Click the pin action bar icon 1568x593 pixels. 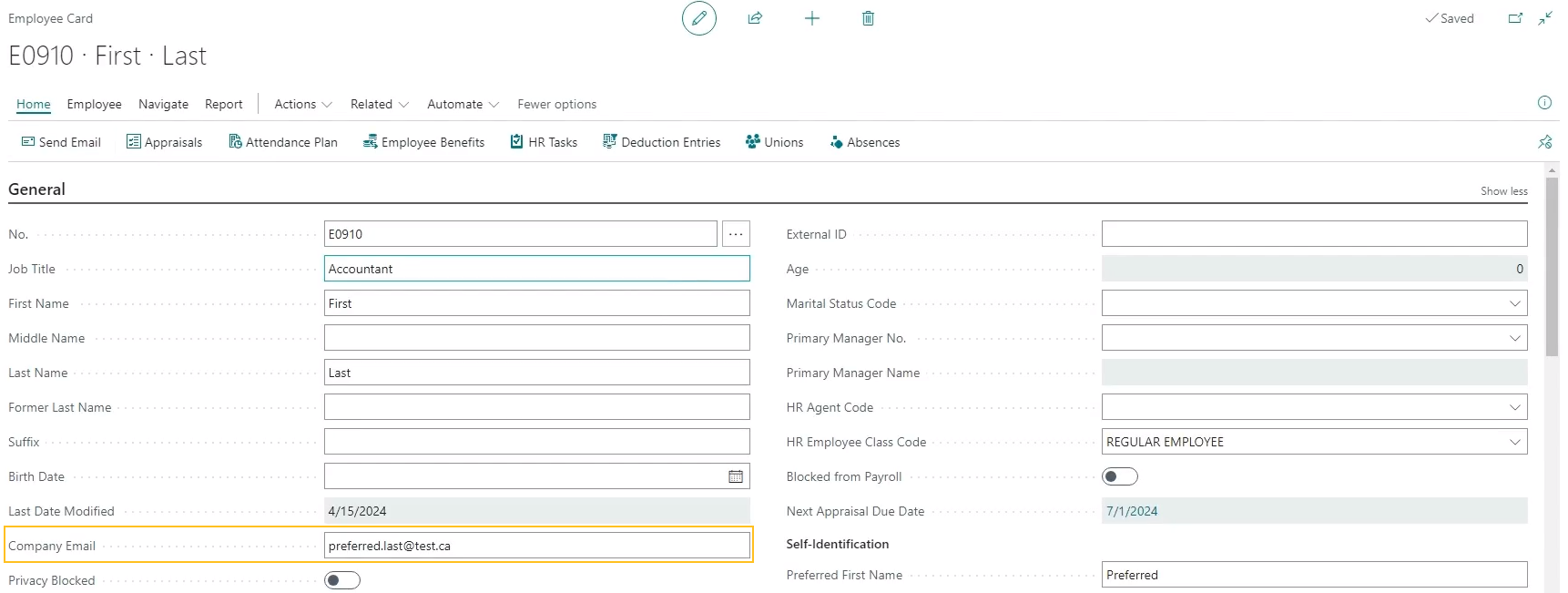tap(1544, 142)
